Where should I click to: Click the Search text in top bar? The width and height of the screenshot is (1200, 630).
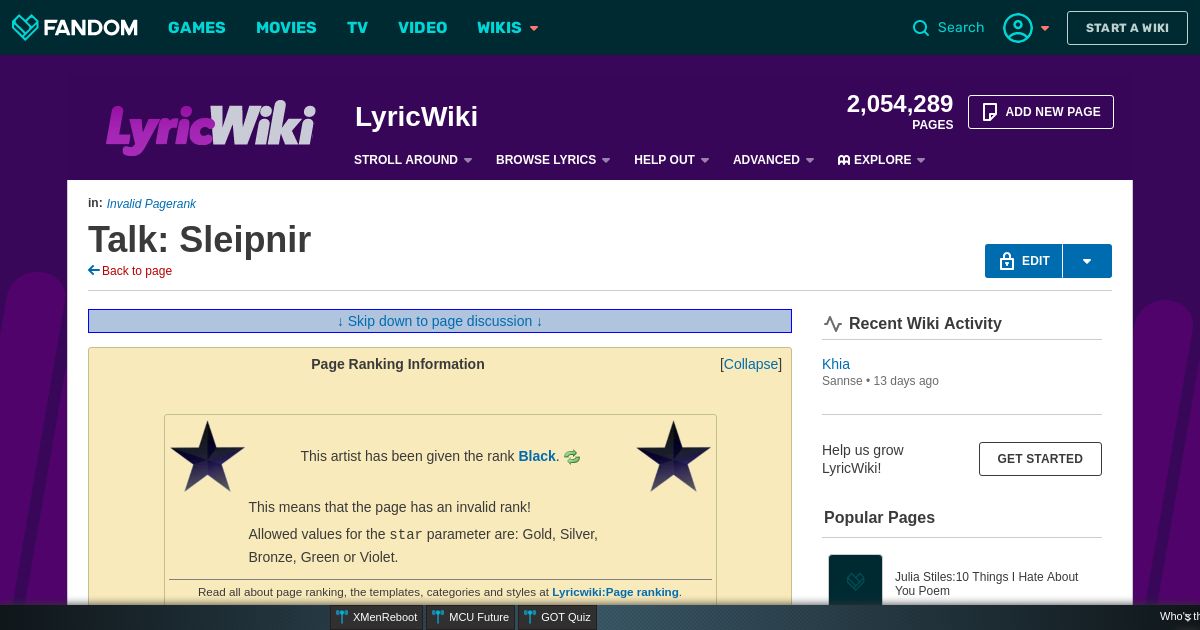[x=961, y=28]
